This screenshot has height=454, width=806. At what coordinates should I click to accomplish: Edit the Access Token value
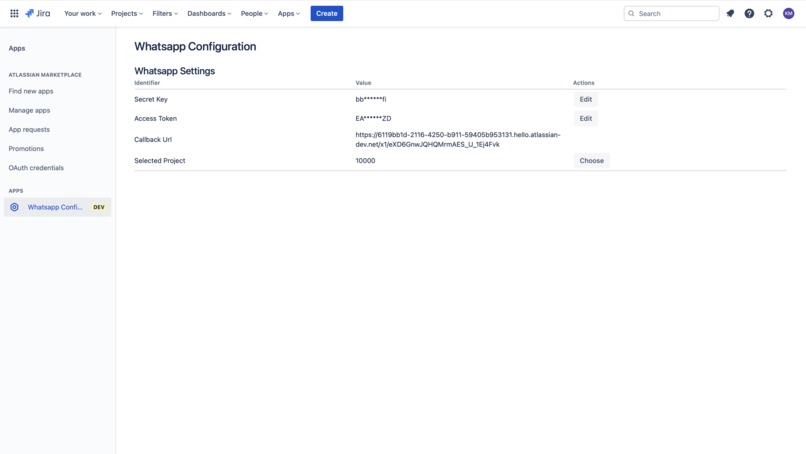(585, 118)
